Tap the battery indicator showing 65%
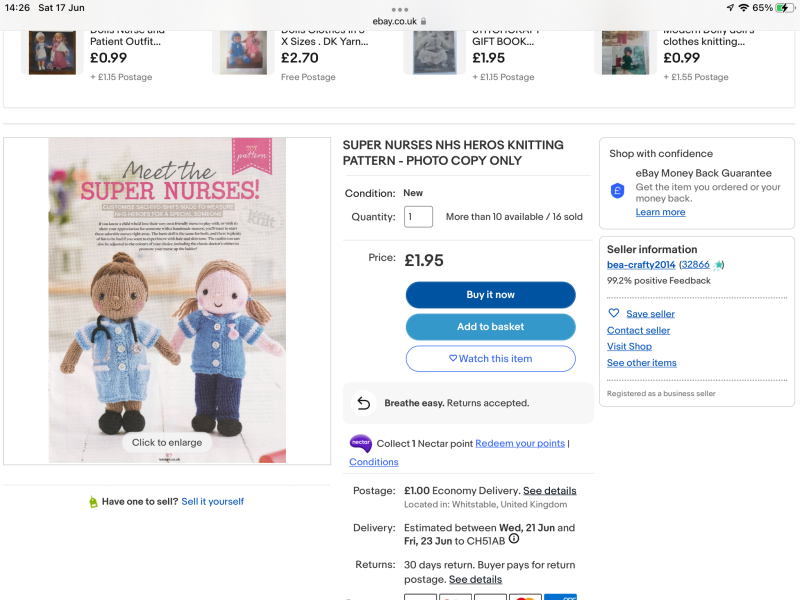800x600 pixels. click(x=779, y=6)
